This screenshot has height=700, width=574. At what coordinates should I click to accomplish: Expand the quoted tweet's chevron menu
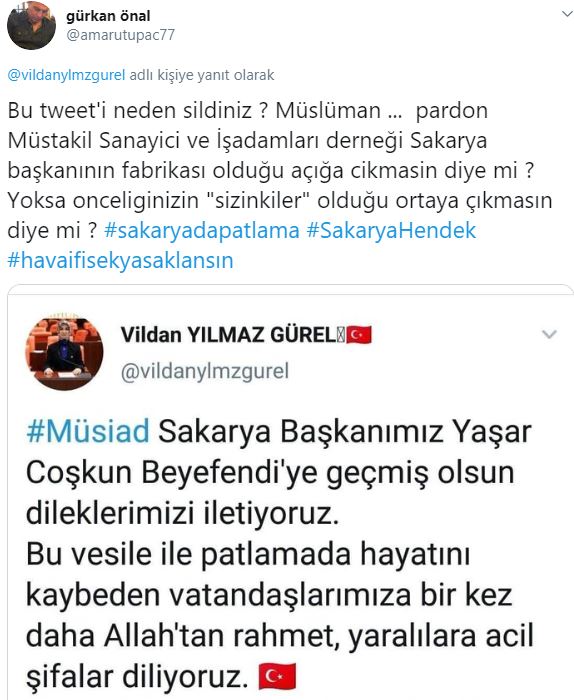[549, 334]
